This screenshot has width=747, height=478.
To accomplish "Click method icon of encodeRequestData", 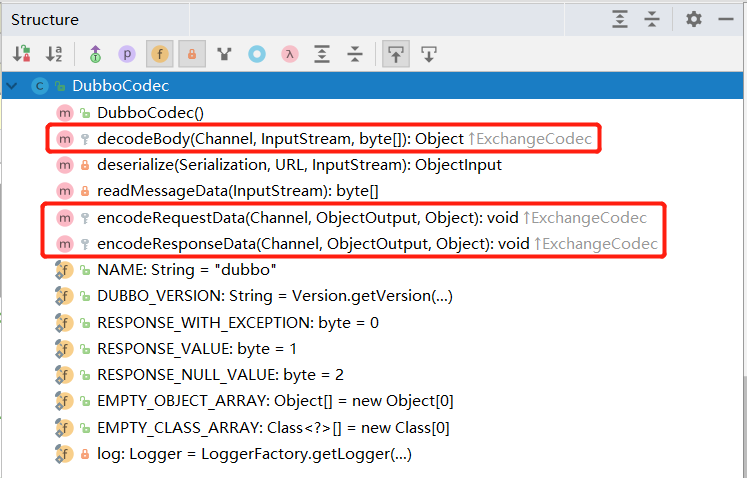I will click(x=64, y=218).
